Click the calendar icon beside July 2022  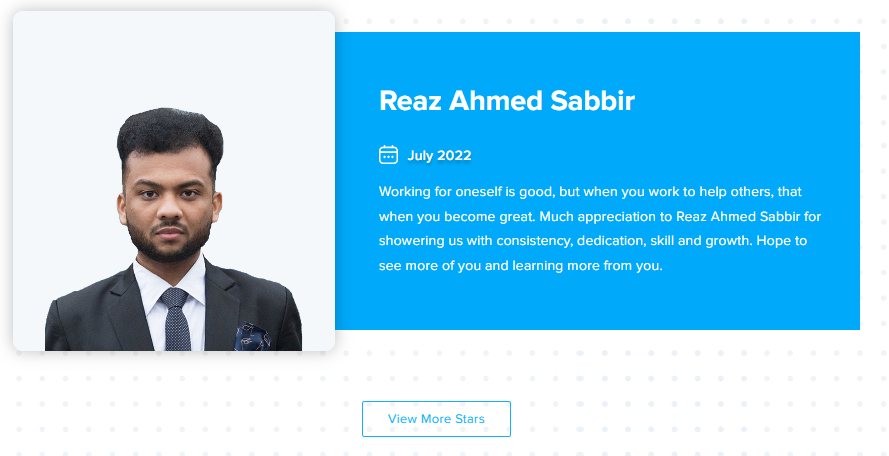coord(388,155)
